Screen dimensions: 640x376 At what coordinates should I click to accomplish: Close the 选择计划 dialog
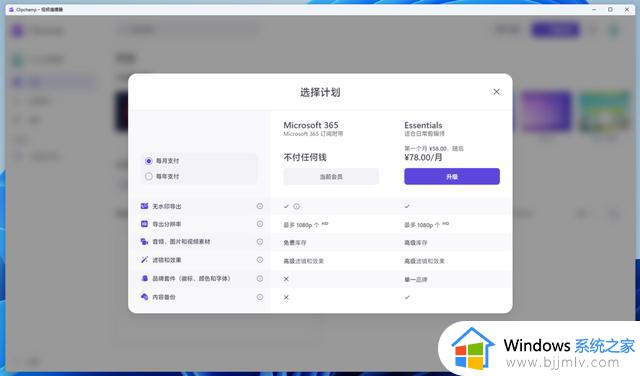[x=496, y=92]
